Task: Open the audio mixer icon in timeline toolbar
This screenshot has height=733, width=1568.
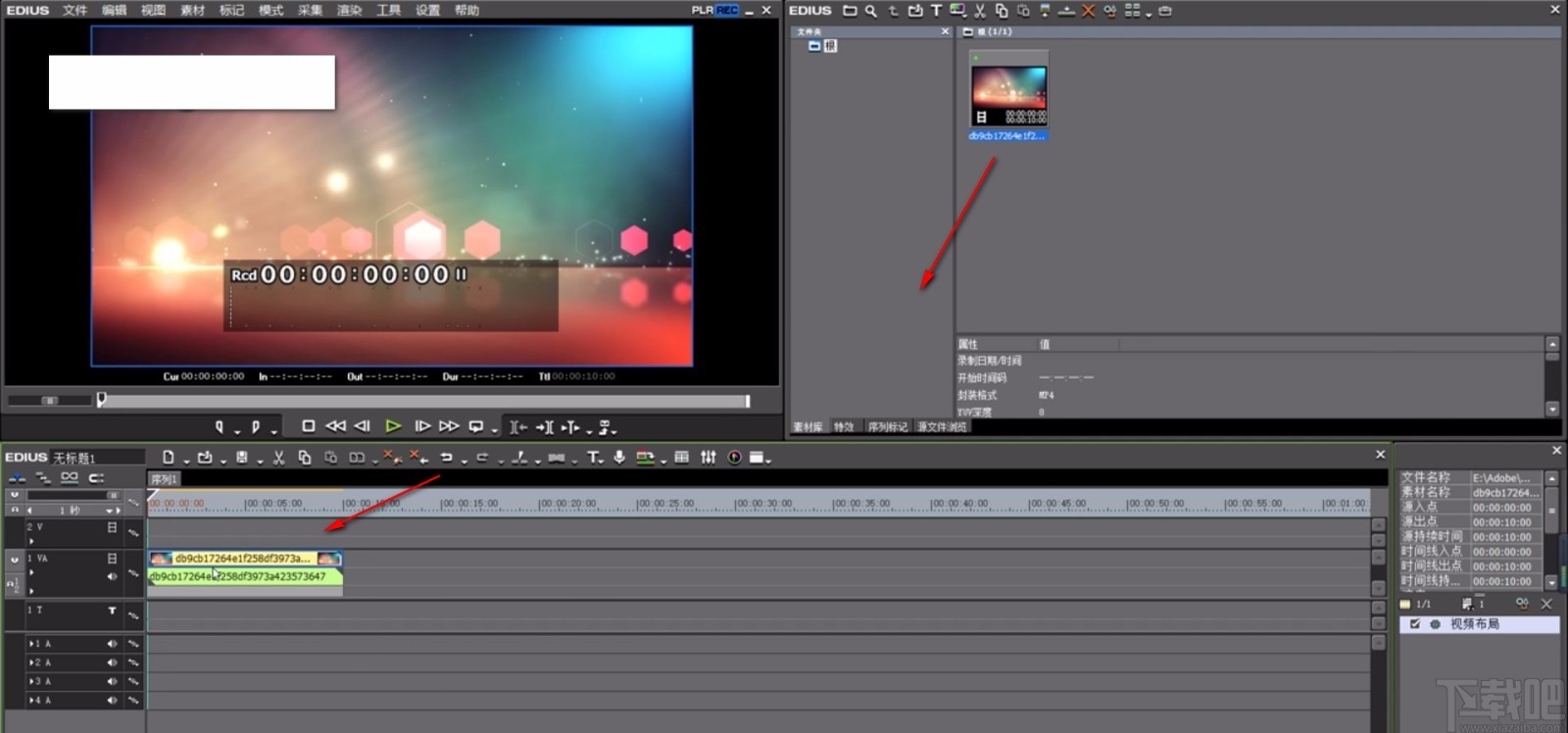Action: click(708, 458)
